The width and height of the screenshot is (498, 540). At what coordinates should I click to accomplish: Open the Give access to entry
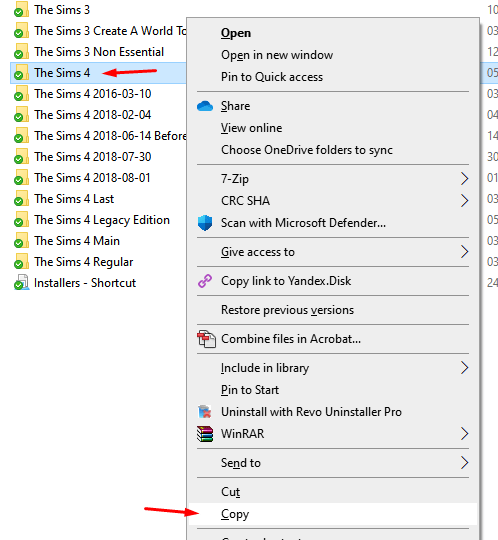(x=333, y=252)
